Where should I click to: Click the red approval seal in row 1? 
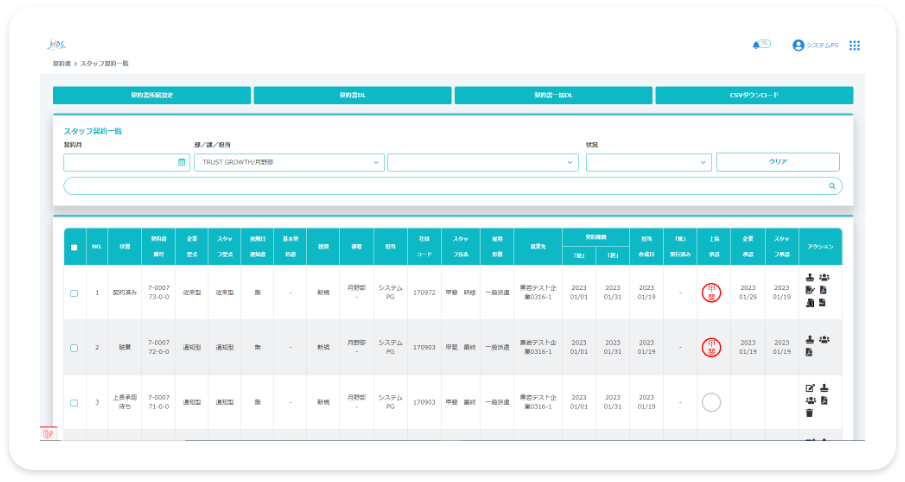coord(711,293)
